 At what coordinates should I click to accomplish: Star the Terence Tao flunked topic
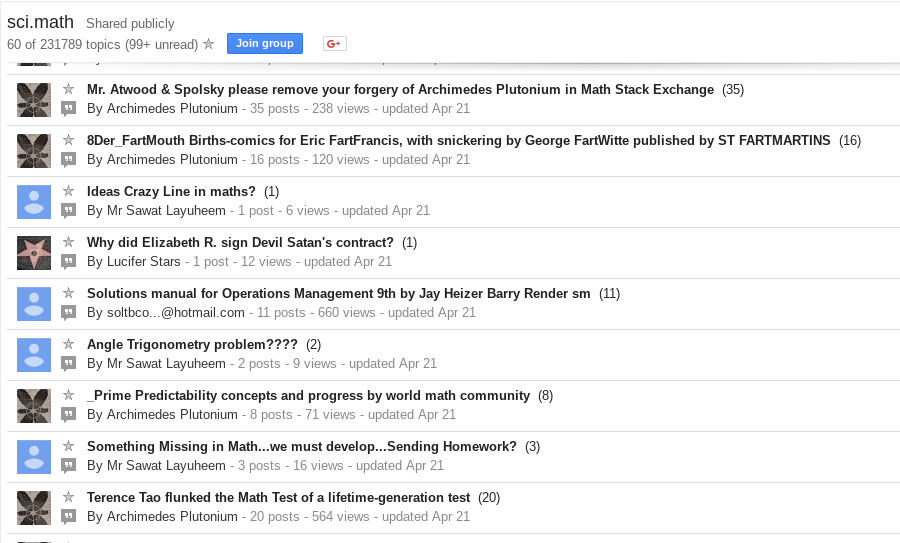[x=68, y=497]
